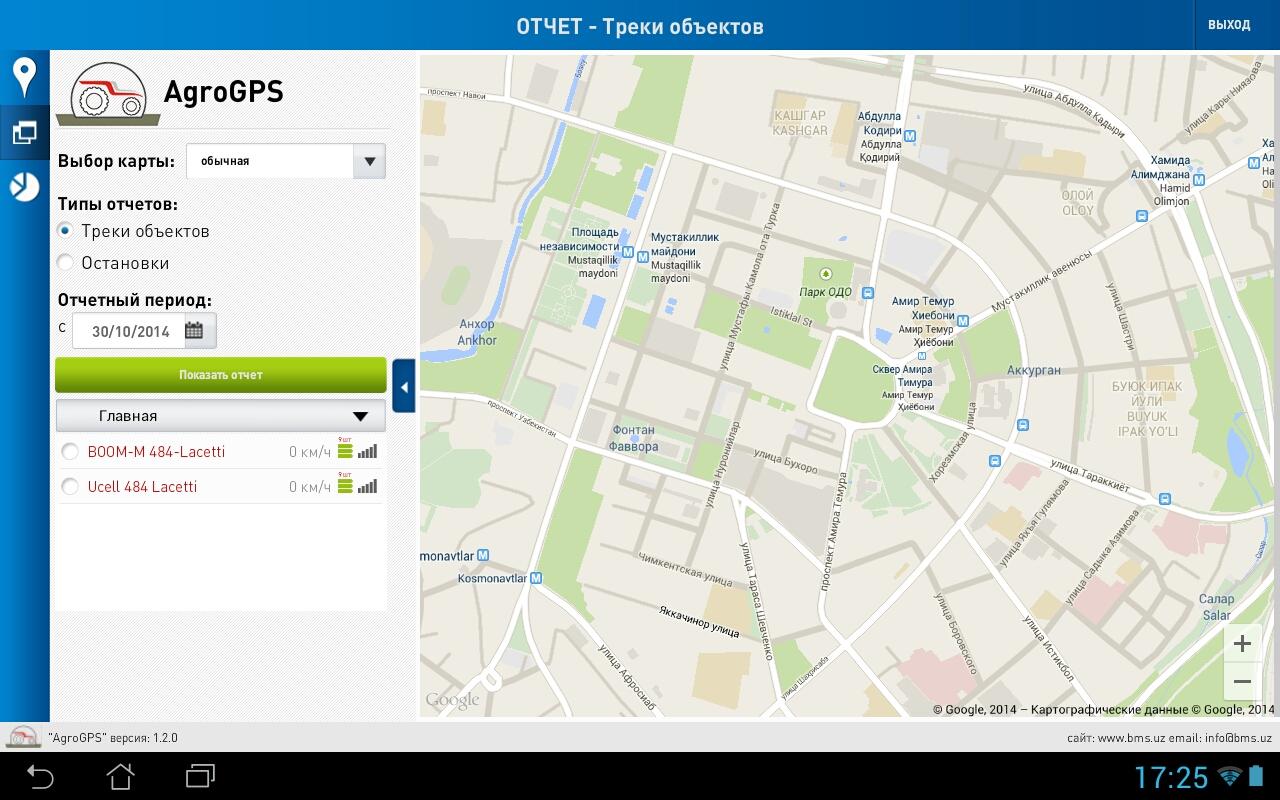Click the 'ОТЧЕТ - Треки объектов' title
Screen dimensions: 1280x800
pyautogui.click(x=640, y=26)
